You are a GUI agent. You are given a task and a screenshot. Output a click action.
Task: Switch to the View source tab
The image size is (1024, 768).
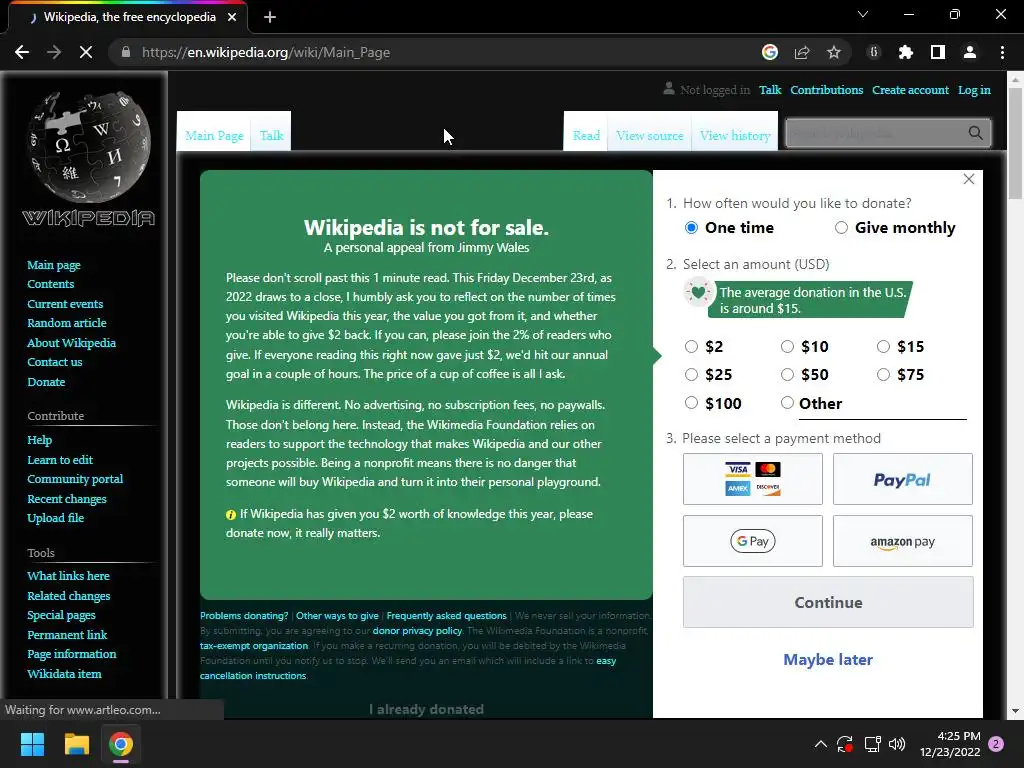[650, 135]
